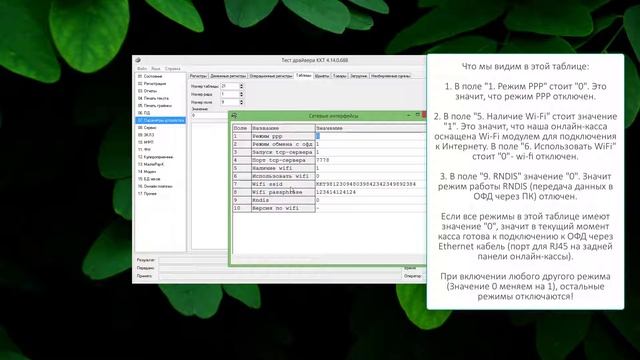This screenshot has height=360, width=640.
Task: Click the Значение field under Номер поля
Action: coord(210,116)
